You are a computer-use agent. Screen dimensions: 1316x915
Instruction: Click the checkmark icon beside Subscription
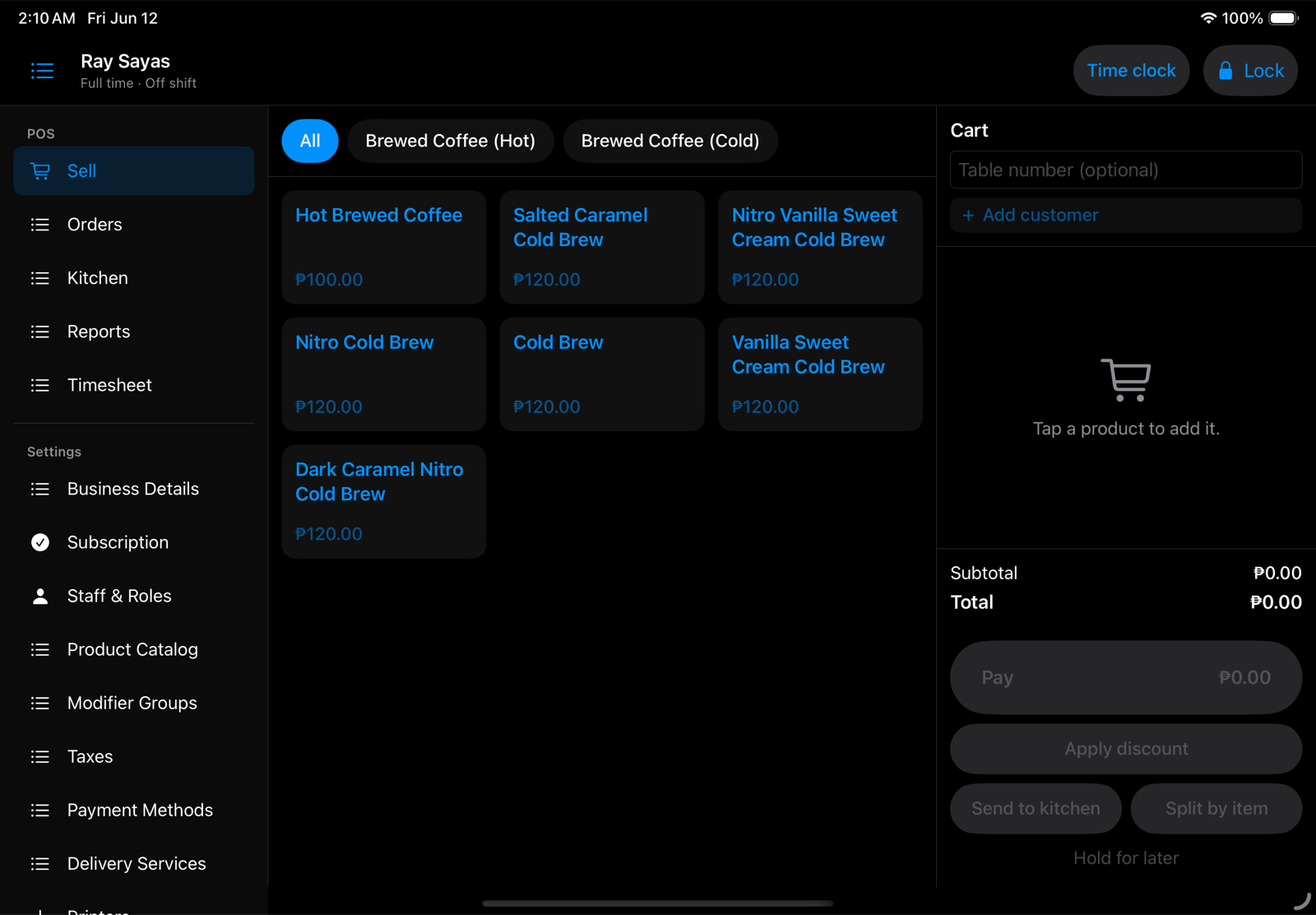39,542
